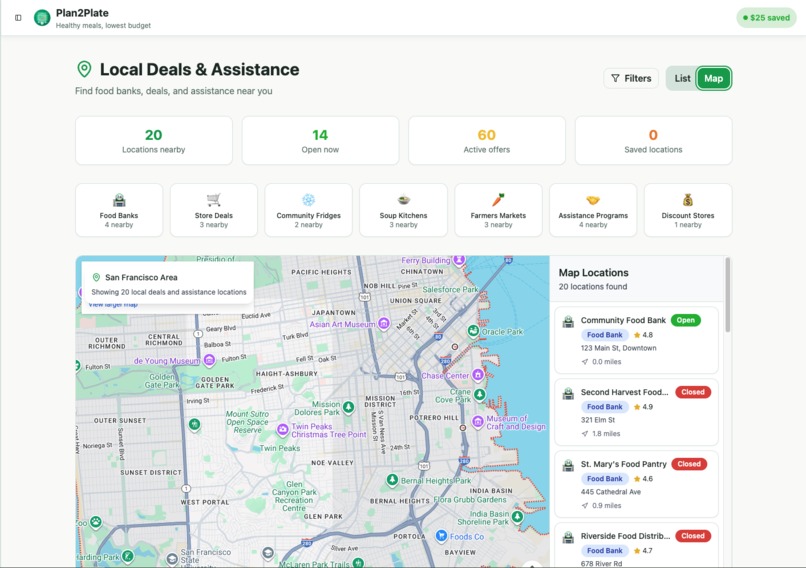Click St. Mary's Closed status badge
Image resolution: width=806 pixels, height=568 pixels.
pyautogui.click(x=689, y=464)
